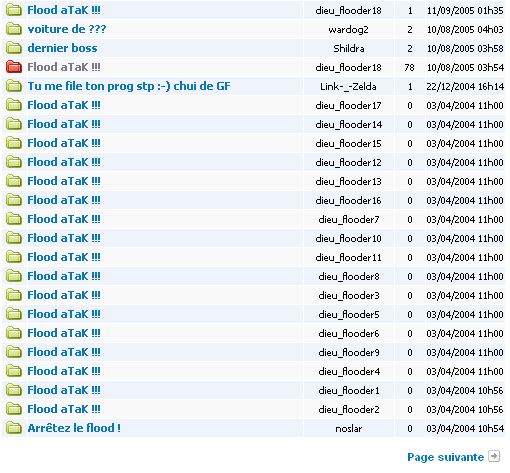Open the 'dernier boss' thread
The height and width of the screenshot is (473, 510).
click(62, 48)
